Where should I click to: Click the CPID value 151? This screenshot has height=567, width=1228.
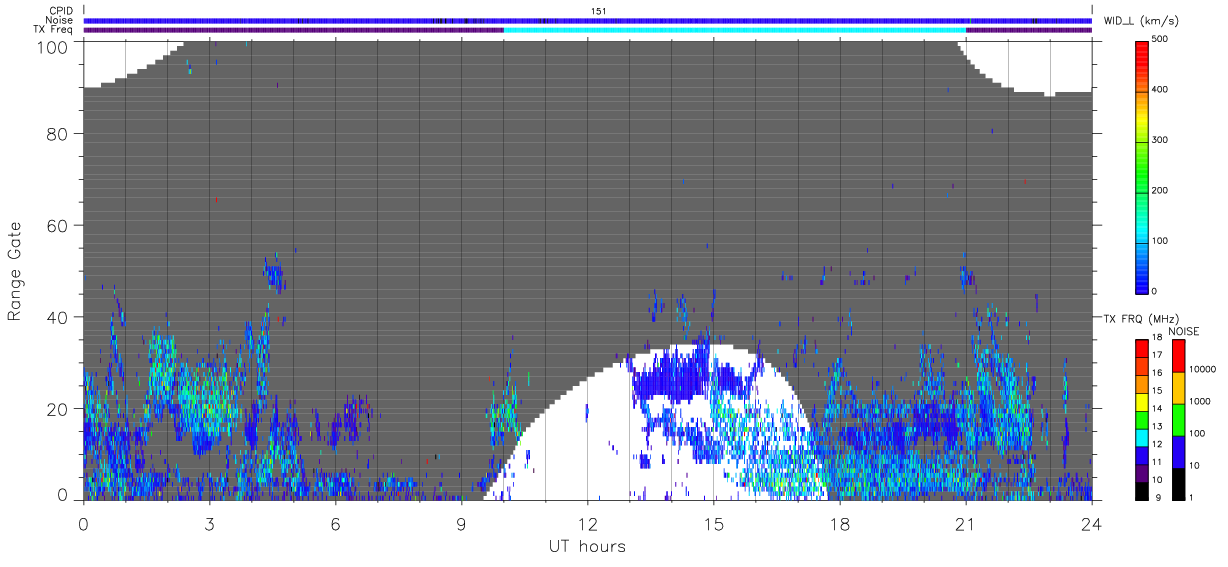(x=599, y=11)
